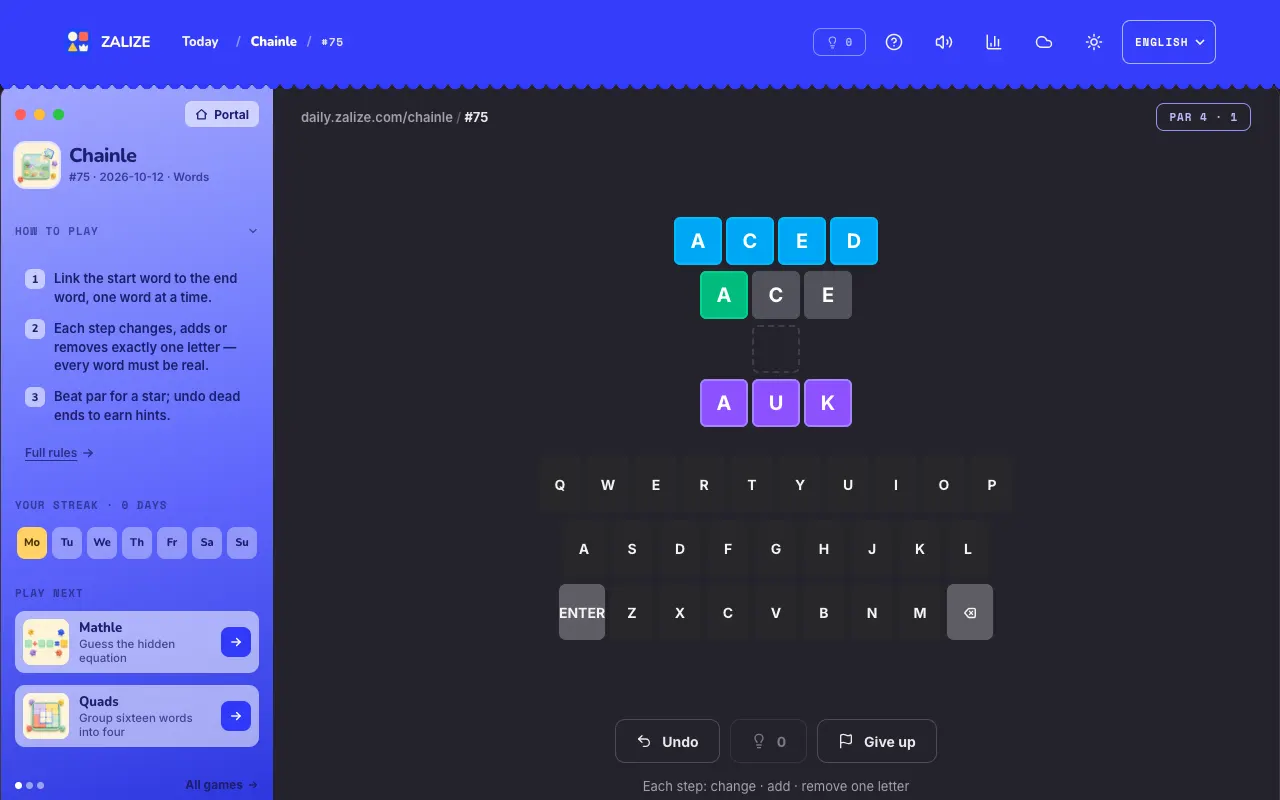Image resolution: width=1280 pixels, height=800 pixels.
Task: Click the empty dashed letter slot
Action: [x=776, y=349]
